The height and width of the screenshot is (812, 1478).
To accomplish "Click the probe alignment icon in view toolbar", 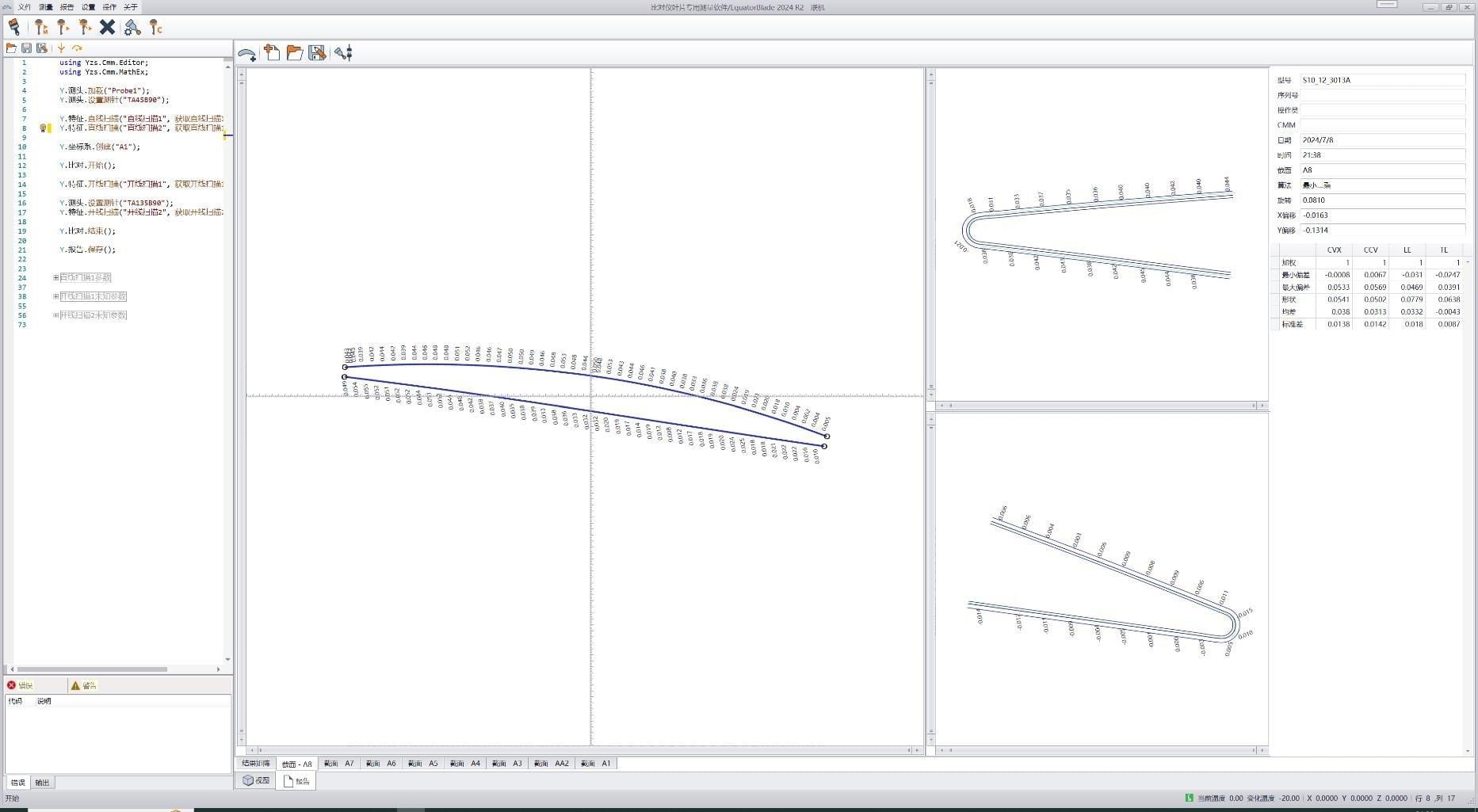I will (x=343, y=53).
